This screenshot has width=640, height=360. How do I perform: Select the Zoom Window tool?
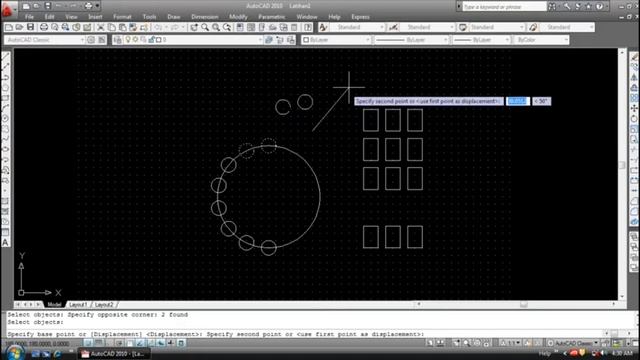[x=216, y=27]
